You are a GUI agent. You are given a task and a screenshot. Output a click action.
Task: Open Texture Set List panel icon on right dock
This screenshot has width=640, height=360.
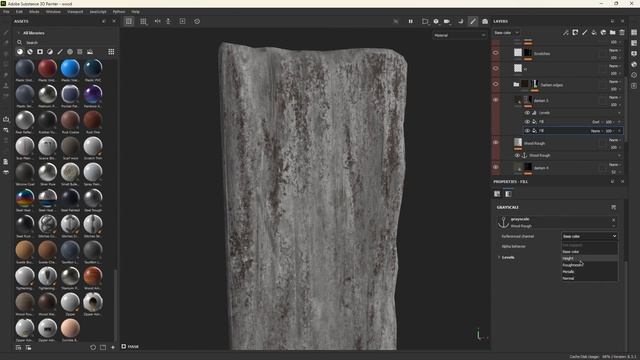[634, 32]
